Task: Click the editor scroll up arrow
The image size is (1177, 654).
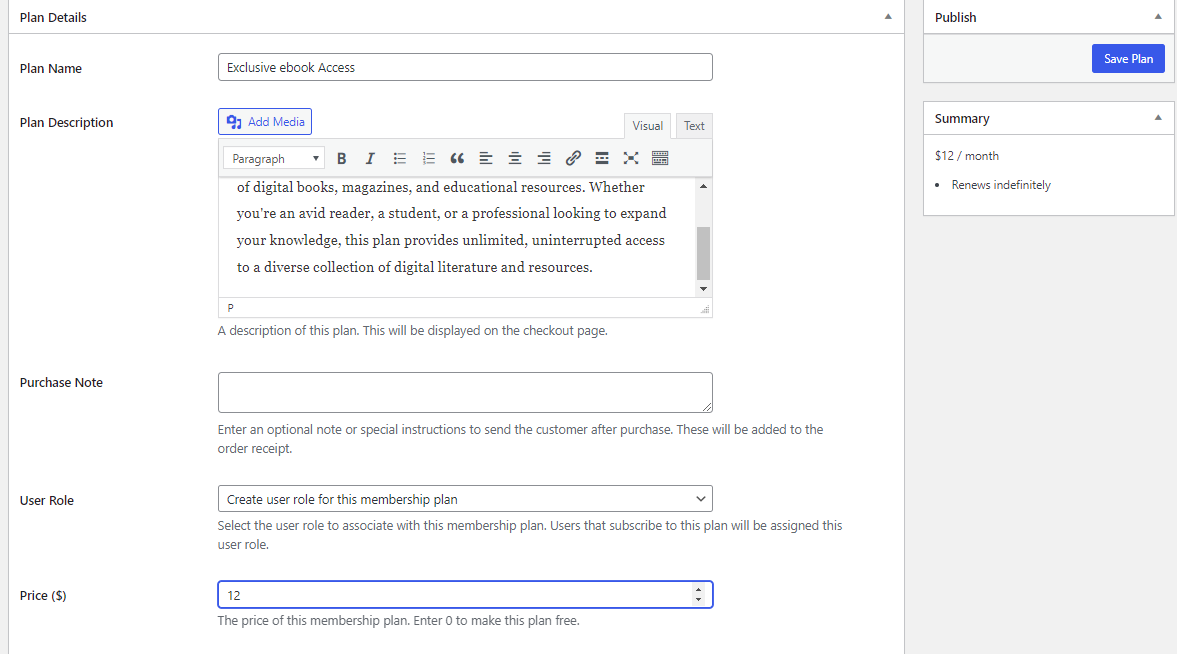Action: tap(703, 186)
